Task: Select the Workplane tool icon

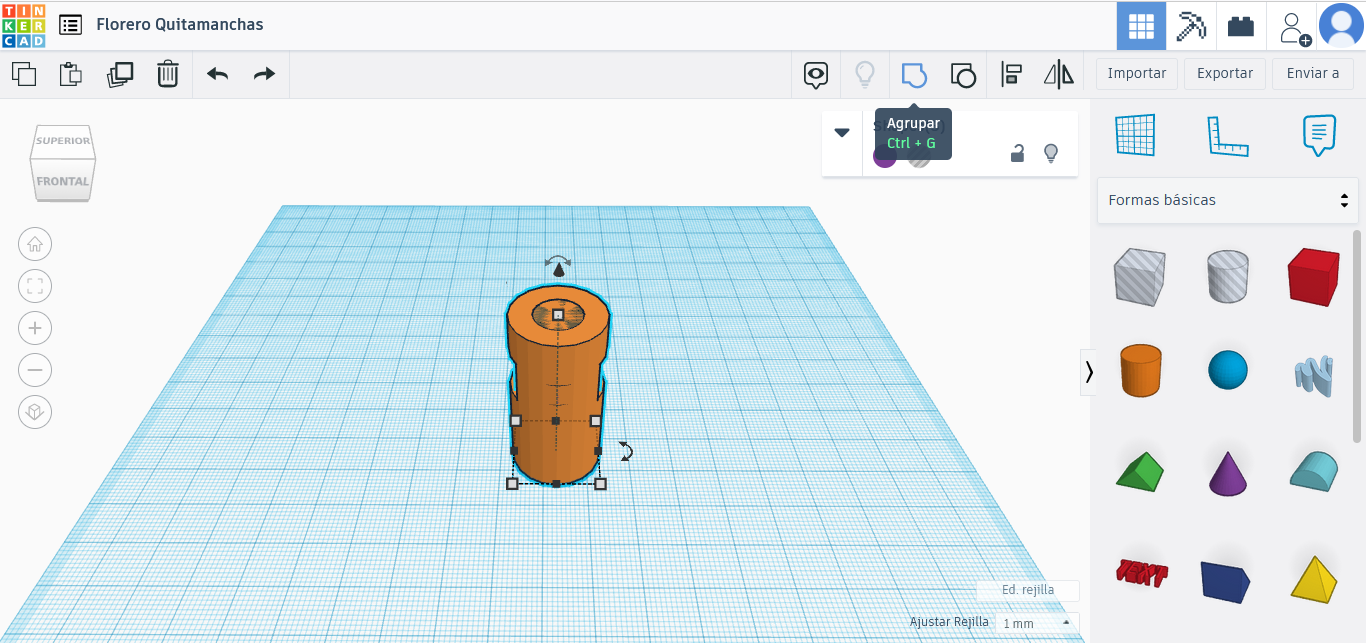Action: pos(1136,135)
